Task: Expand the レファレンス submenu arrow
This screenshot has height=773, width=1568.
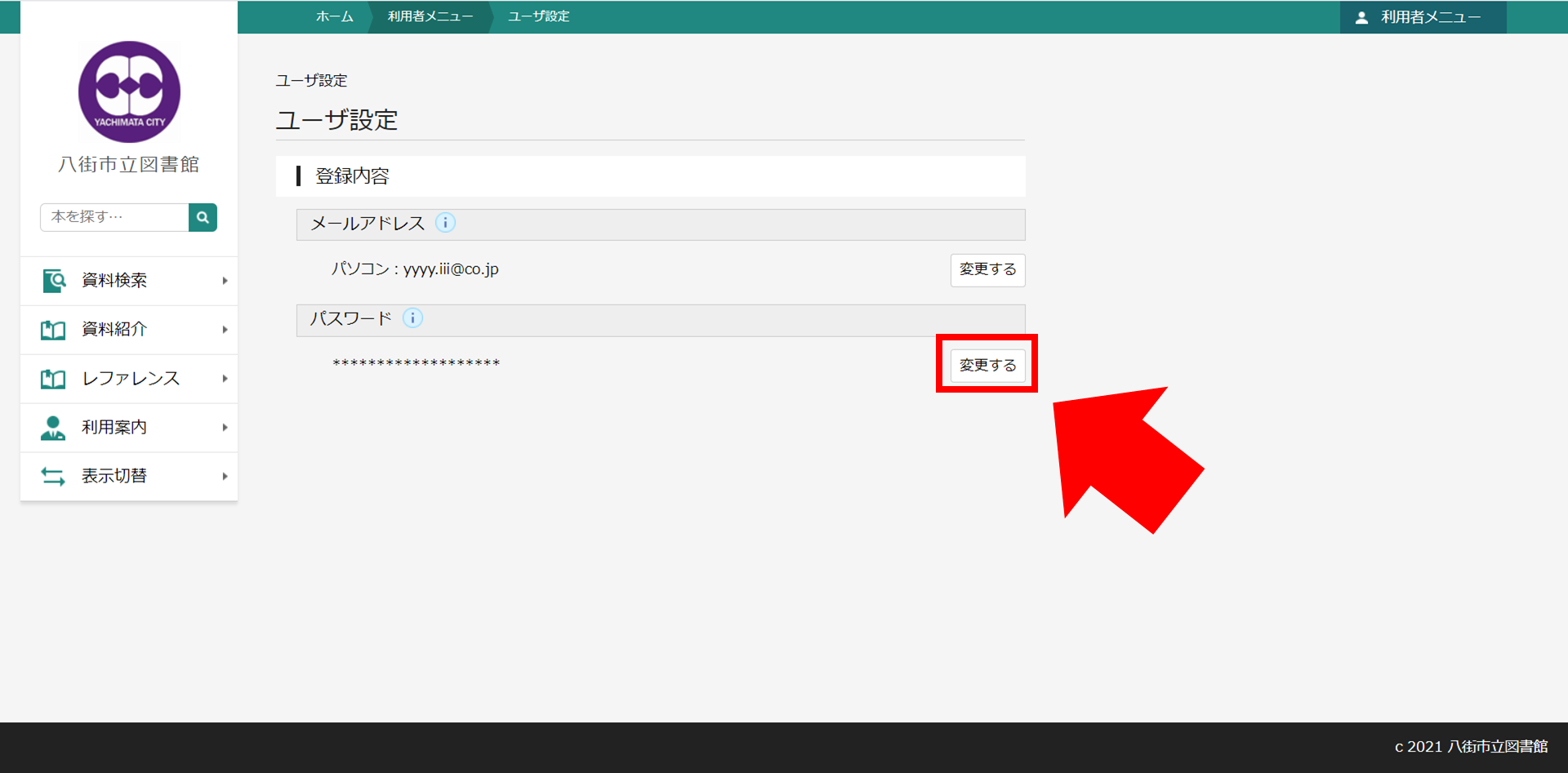Action: (225, 379)
